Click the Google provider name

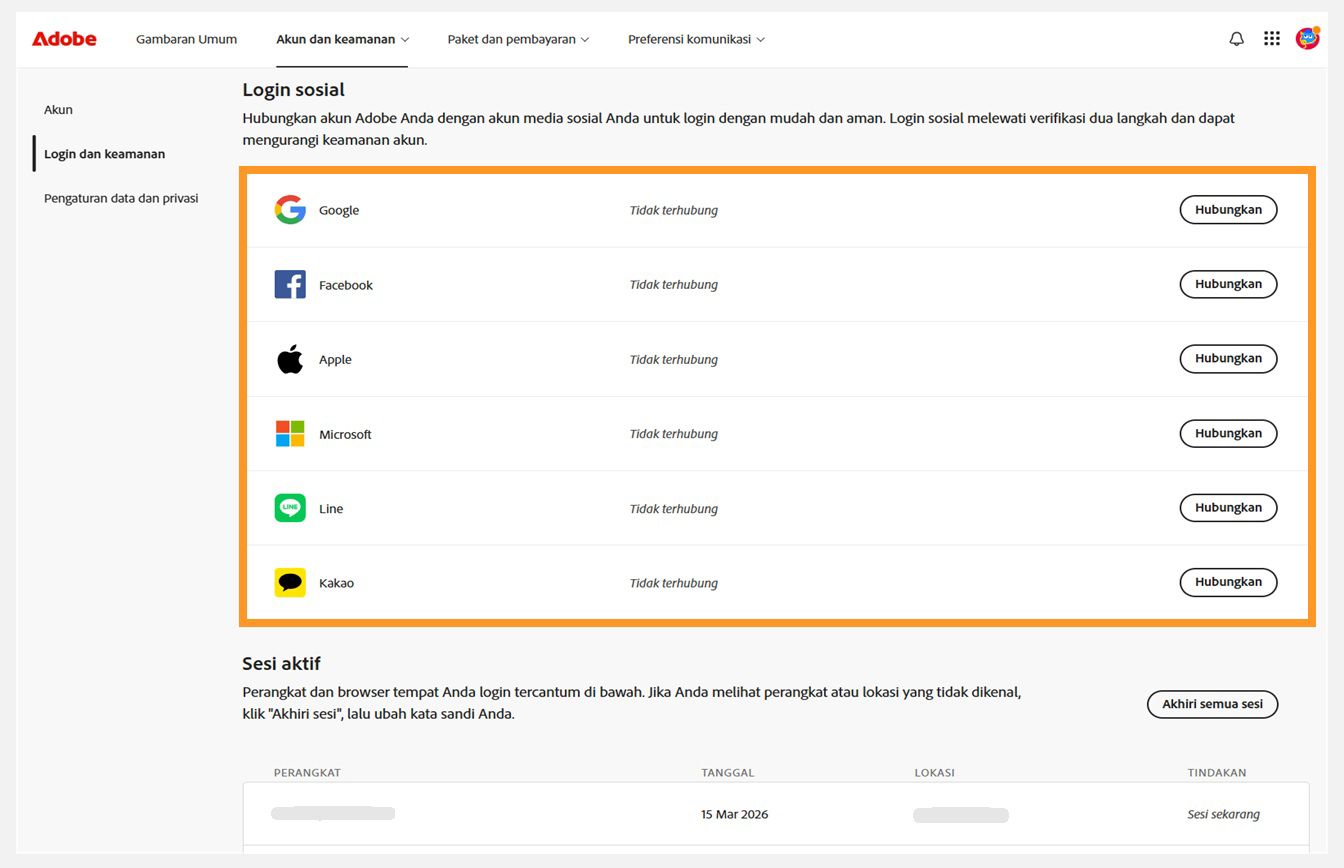(x=339, y=210)
